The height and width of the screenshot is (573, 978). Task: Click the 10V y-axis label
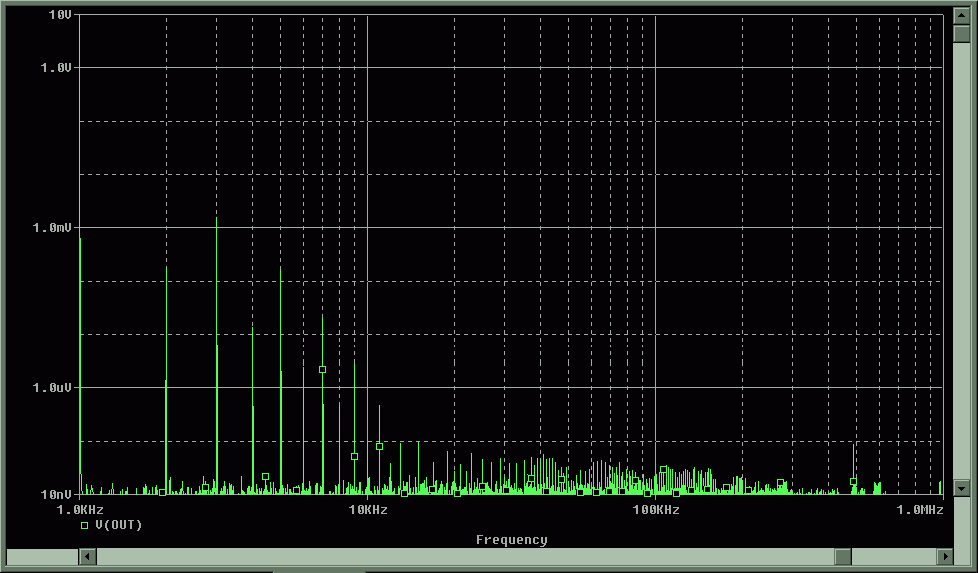click(59, 15)
